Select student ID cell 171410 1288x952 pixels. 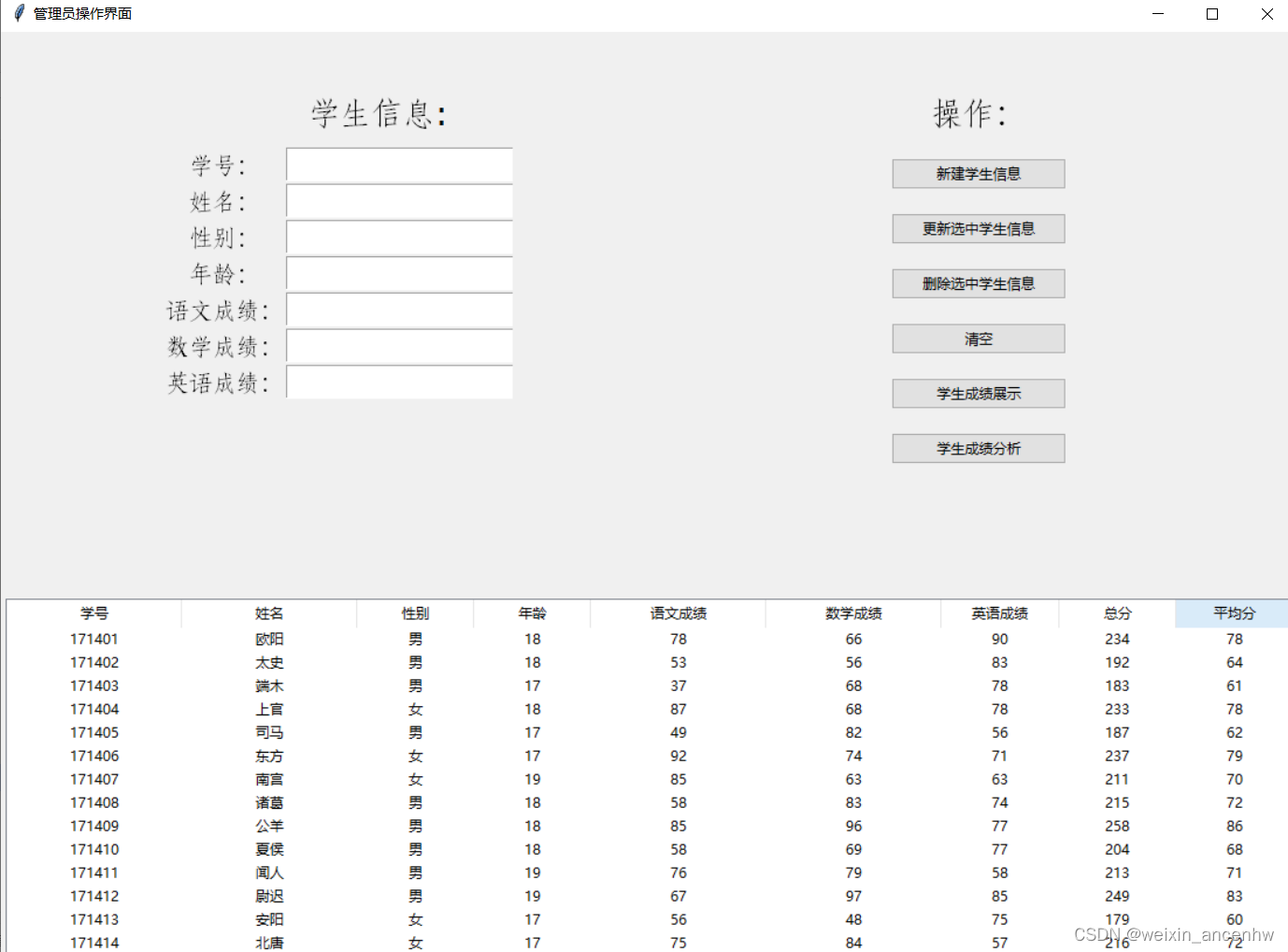94,850
